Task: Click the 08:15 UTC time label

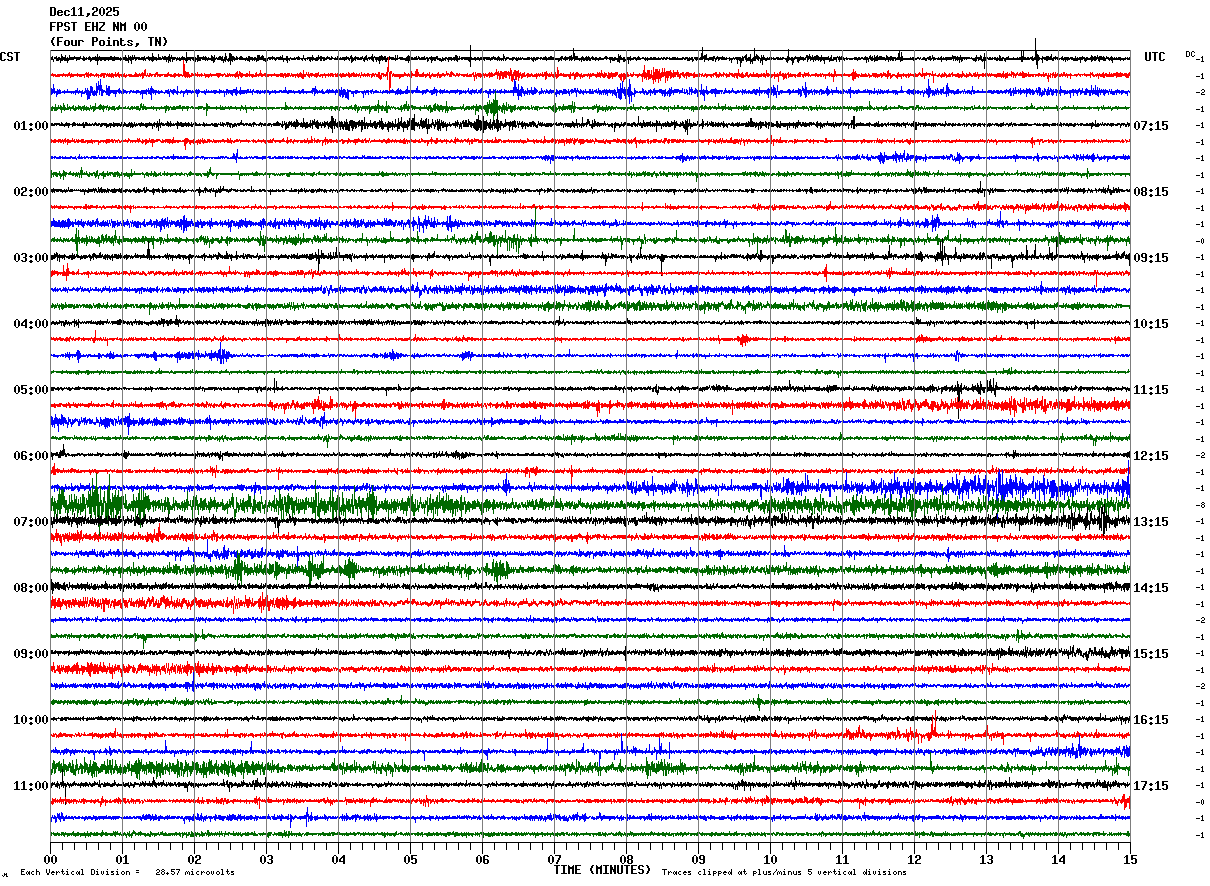Action: click(1151, 192)
